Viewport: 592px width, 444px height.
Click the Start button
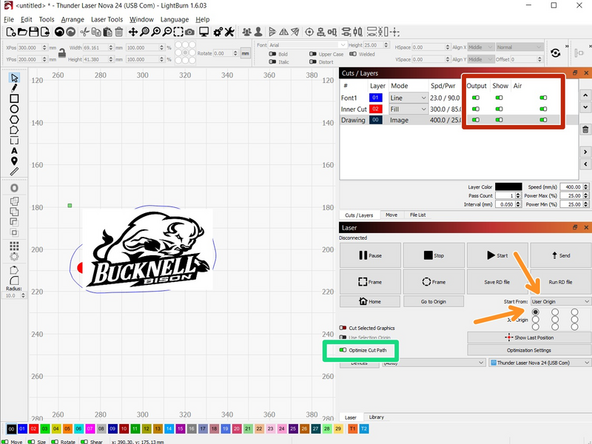click(x=498, y=256)
